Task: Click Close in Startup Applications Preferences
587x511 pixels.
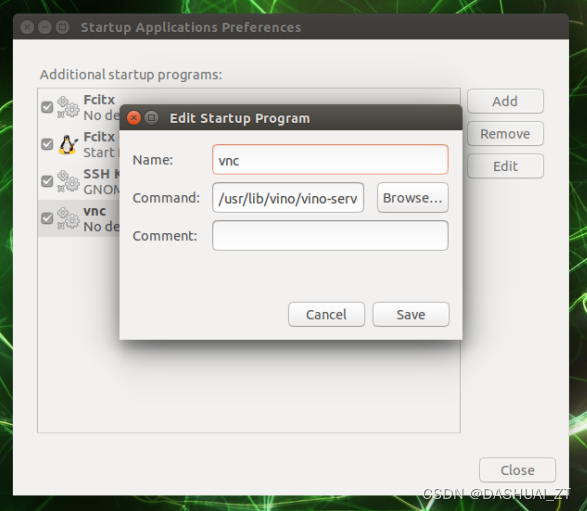Action: [x=517, y=470]
